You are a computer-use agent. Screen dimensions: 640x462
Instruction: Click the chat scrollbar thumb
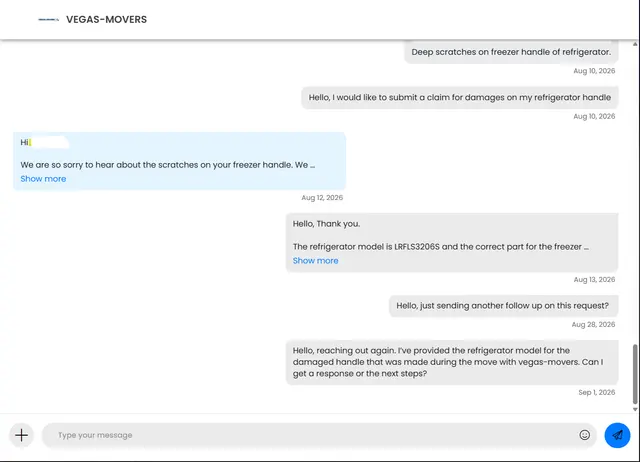[635, 374]
